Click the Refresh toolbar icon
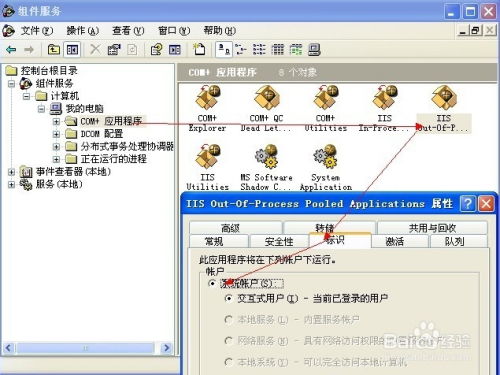The height and width of the screenshot is (375, 500). (x=132, y=50)
